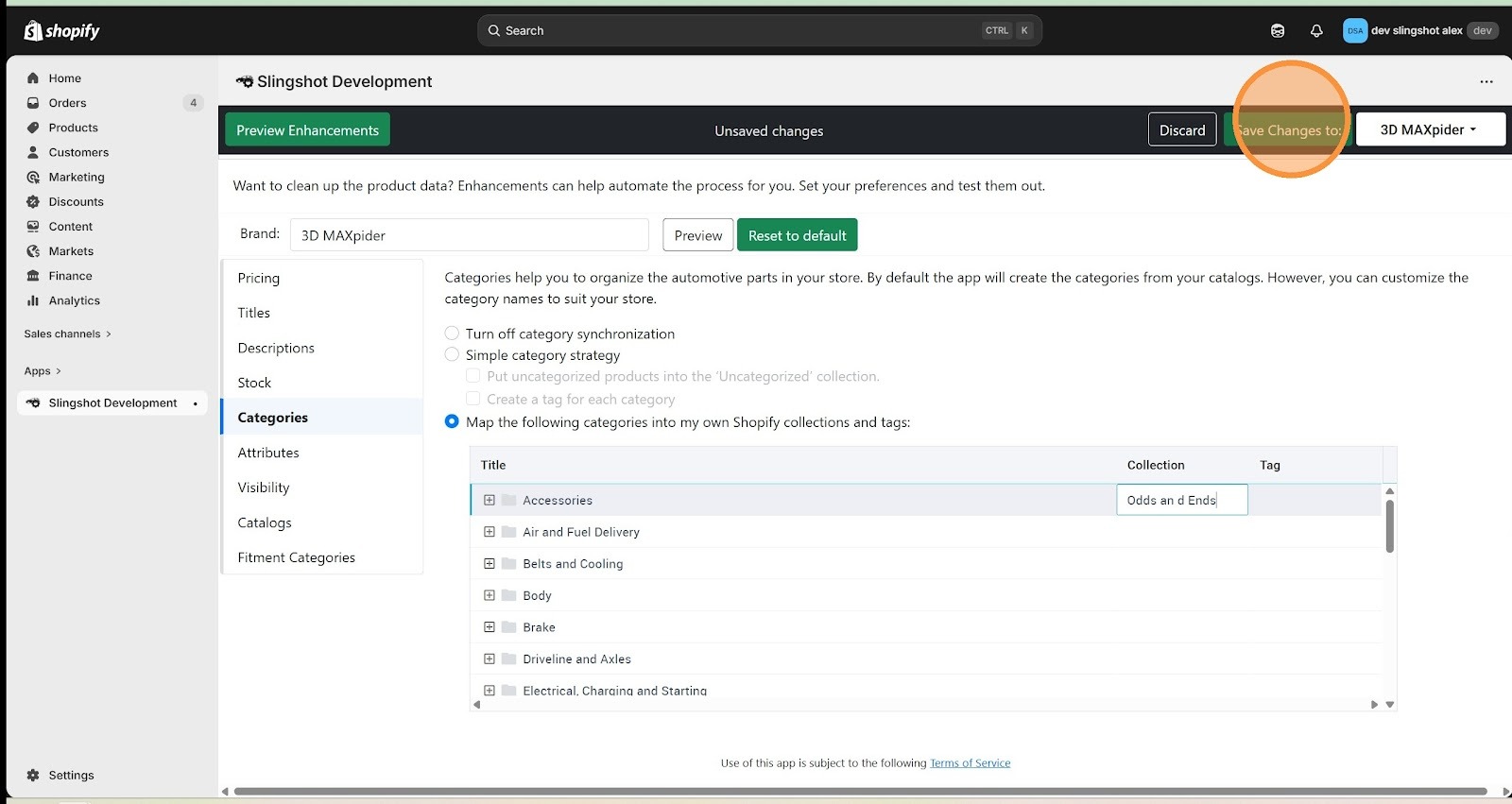Viewport: 1512px width, 804px height.
Task: Click the Accessories folder icon
Action: click(508, 500)
